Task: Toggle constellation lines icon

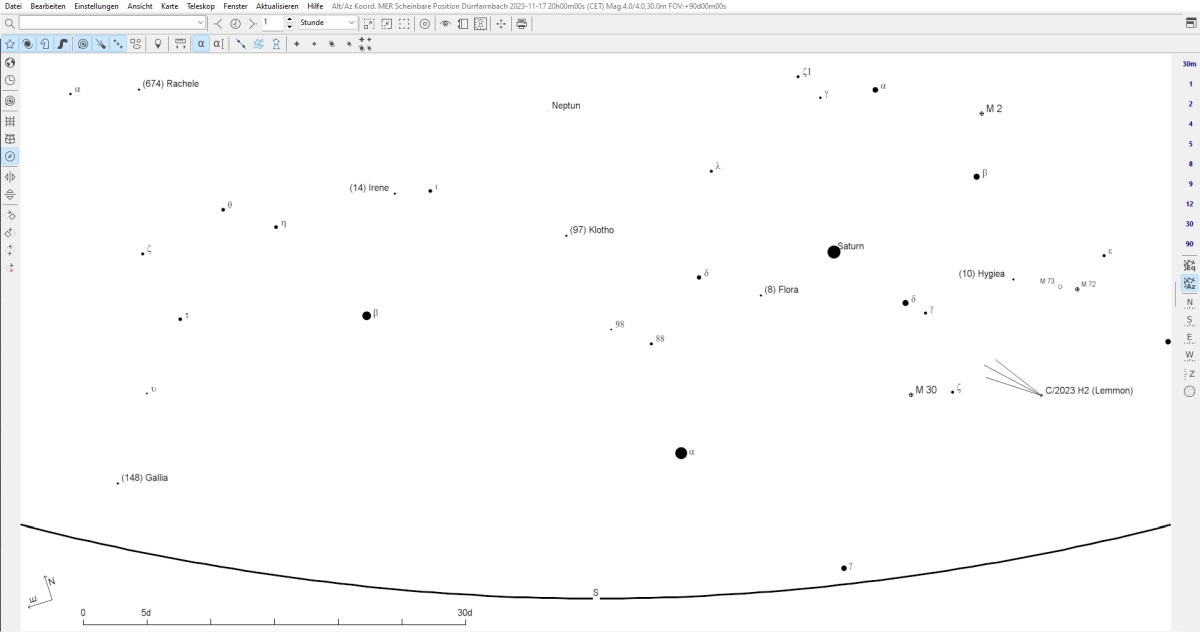Action: [x=241, y=44]
